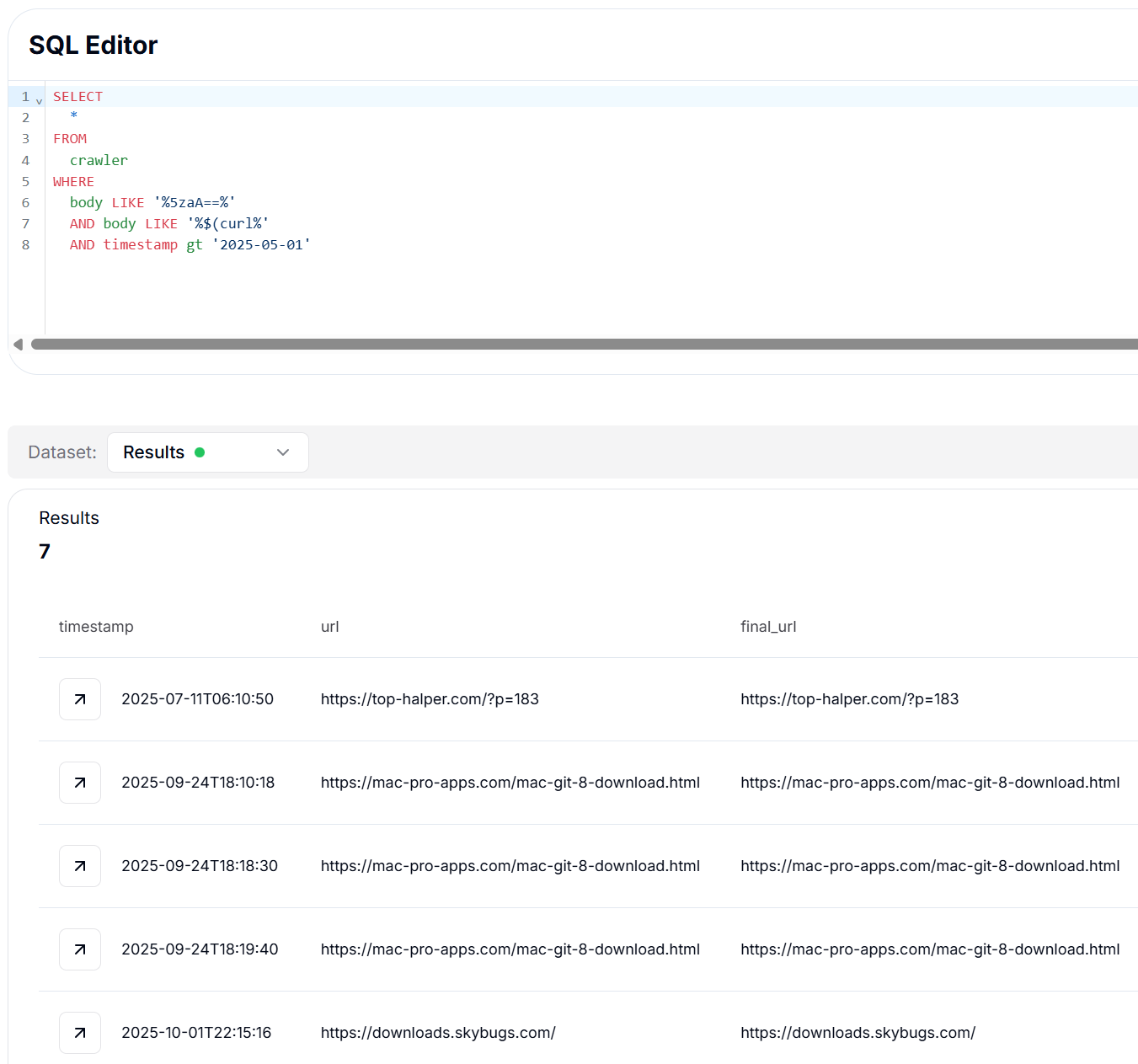Click the timestamp column header
Screen dimensions: 1138x1064
pyautogui.click(x=96, y=627)
